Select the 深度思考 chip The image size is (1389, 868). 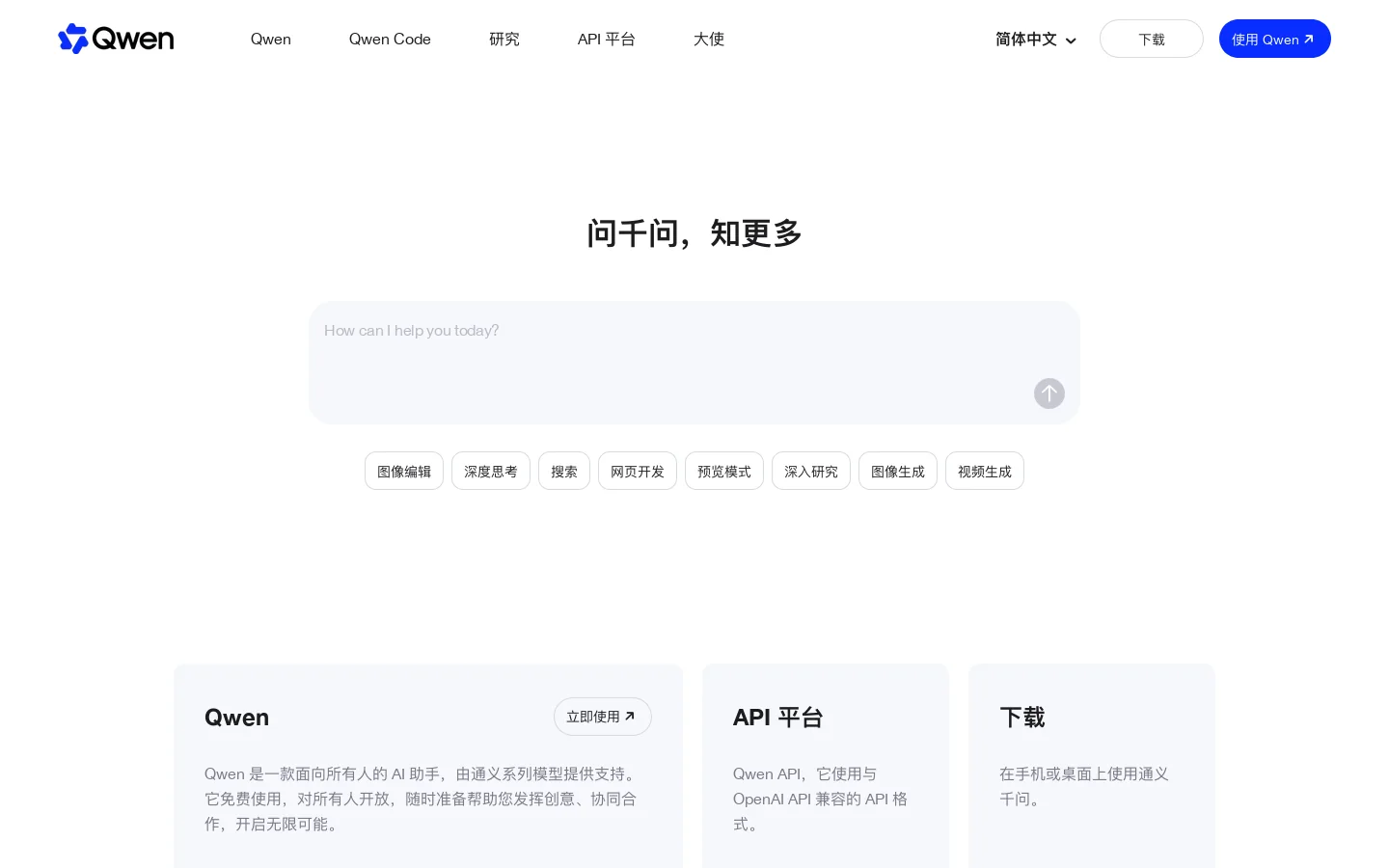pos(491,471)
